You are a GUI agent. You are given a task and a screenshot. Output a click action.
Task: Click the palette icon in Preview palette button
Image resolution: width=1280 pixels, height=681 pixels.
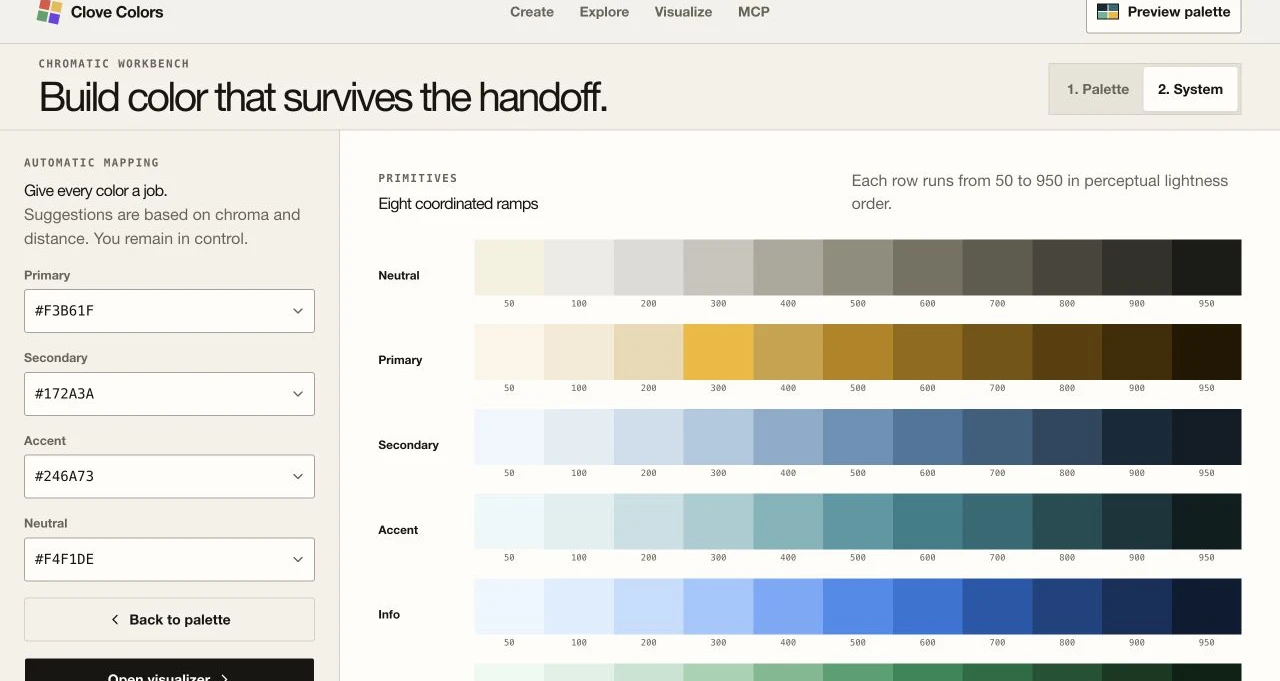(1108, 12)
